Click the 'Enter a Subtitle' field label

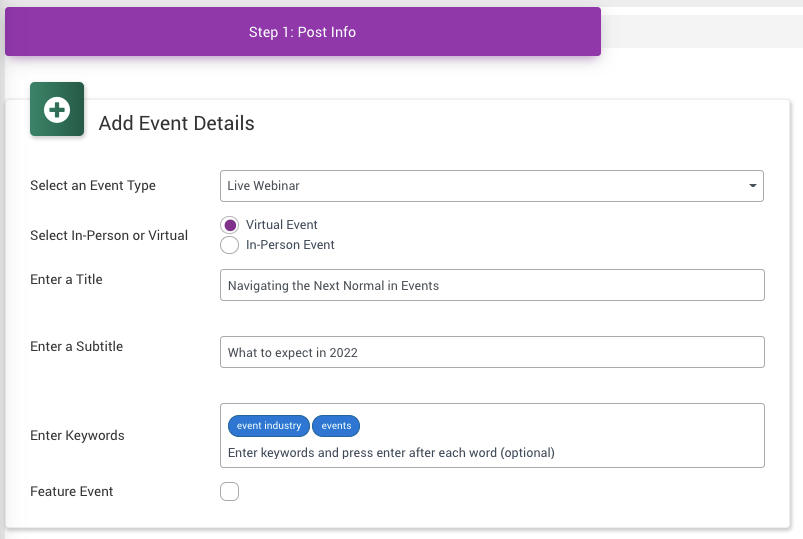[77, 347]
